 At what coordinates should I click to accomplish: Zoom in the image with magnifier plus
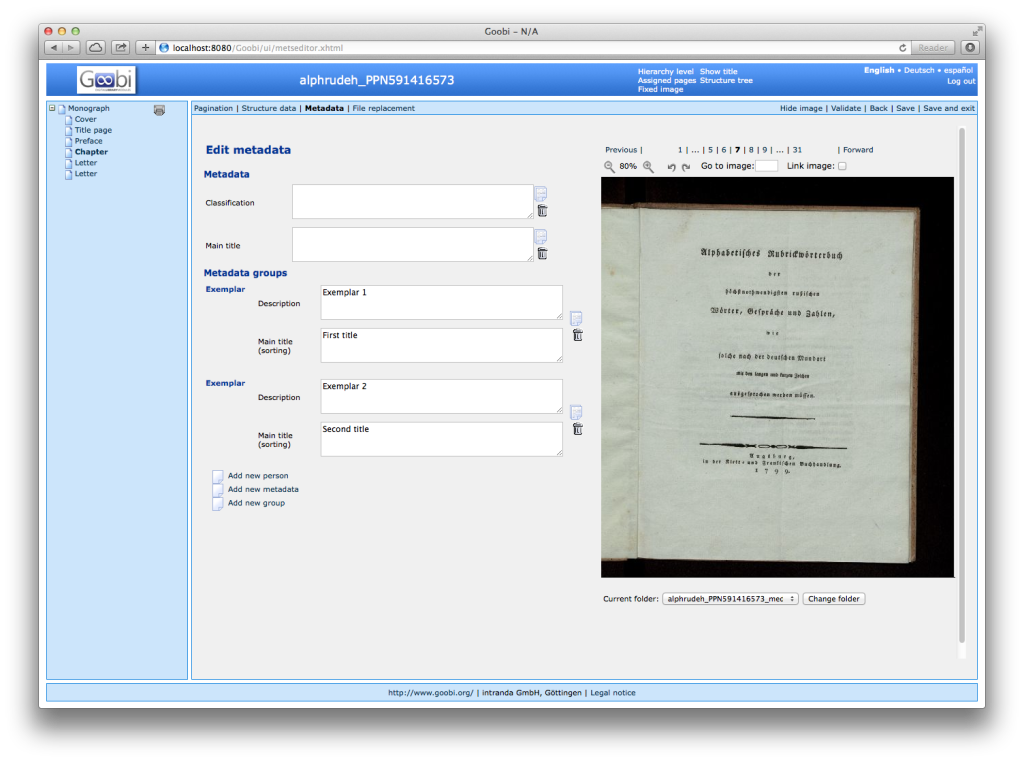[648, 167]
